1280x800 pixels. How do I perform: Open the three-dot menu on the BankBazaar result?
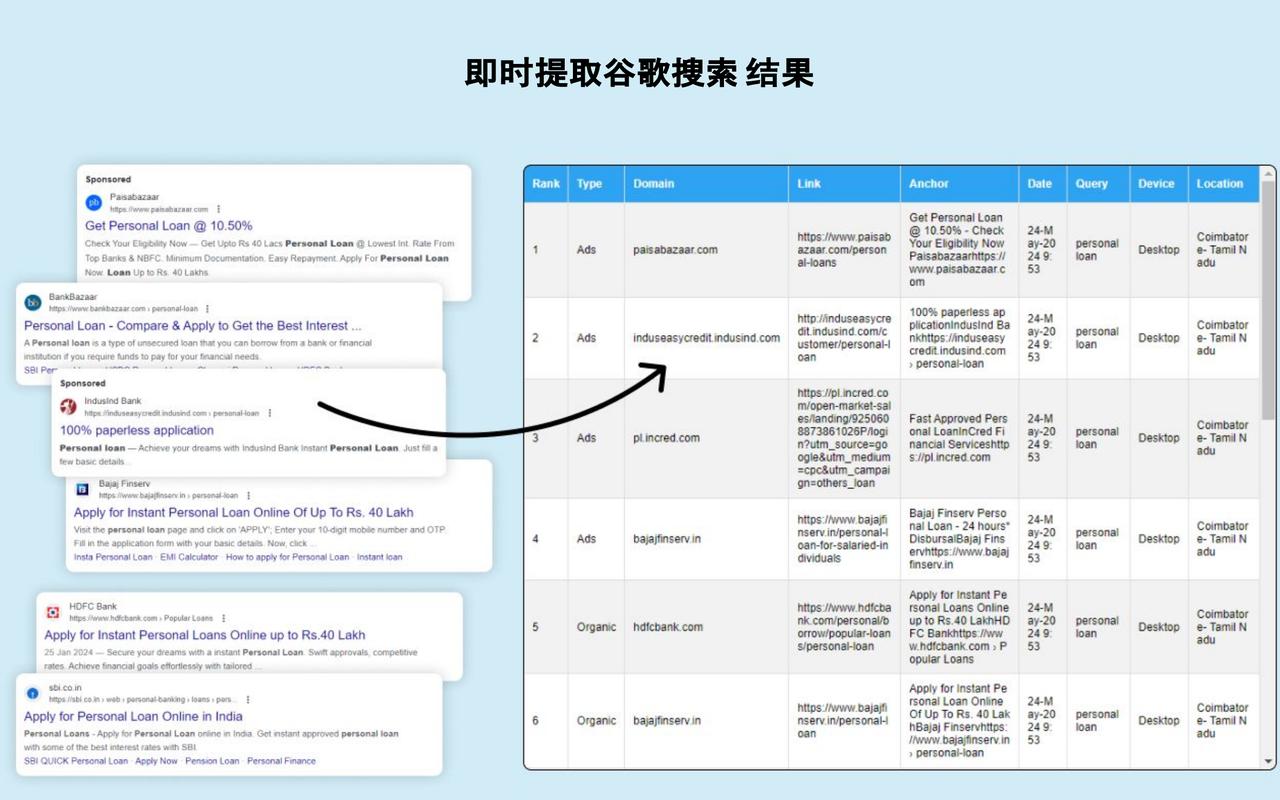pyautogui.click(x=207, y=308)
